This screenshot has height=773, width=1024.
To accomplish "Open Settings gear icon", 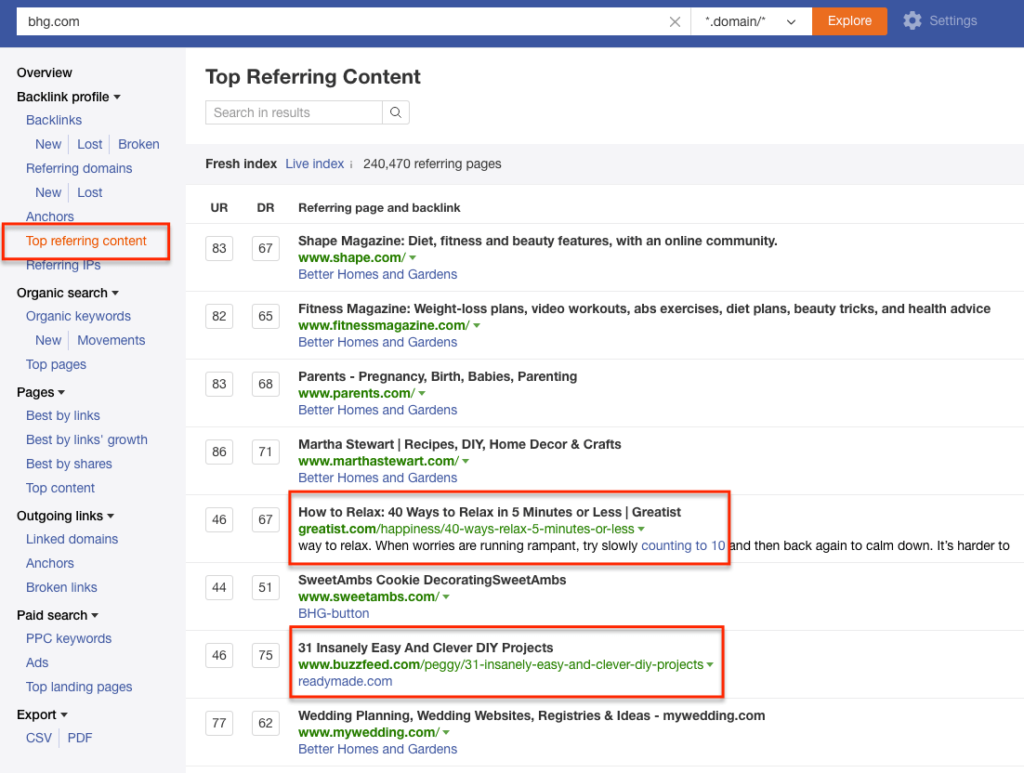I will click(912, 21).
